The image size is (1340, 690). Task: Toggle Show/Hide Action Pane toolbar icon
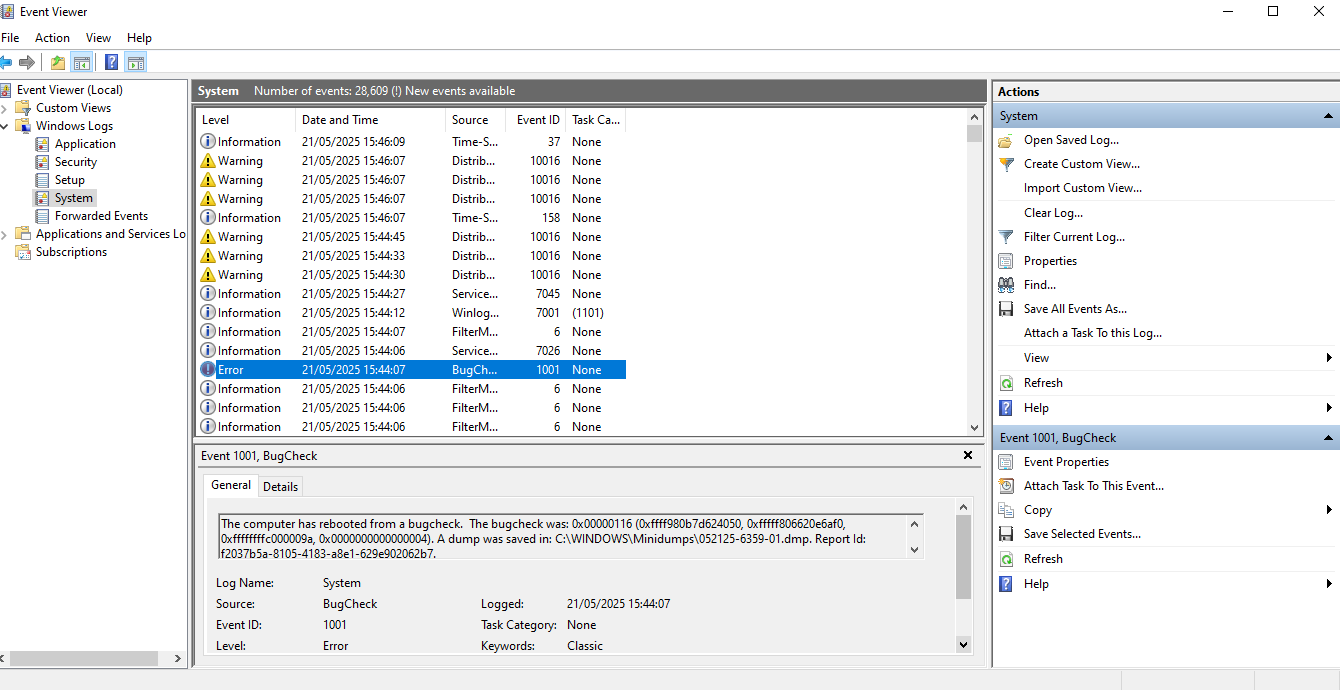[x=136, y=62]
